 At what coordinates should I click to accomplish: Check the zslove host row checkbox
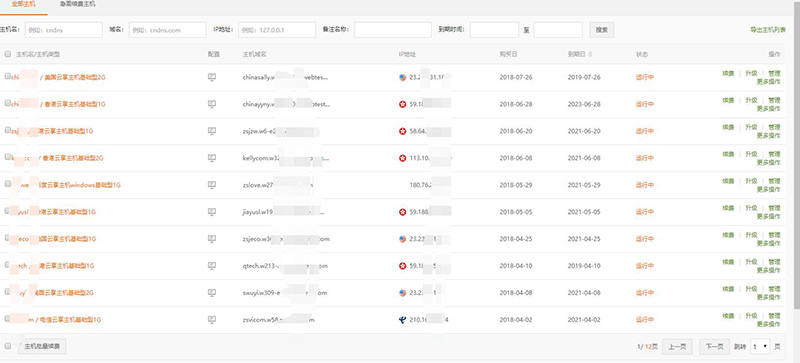click(x=8, y=184)
